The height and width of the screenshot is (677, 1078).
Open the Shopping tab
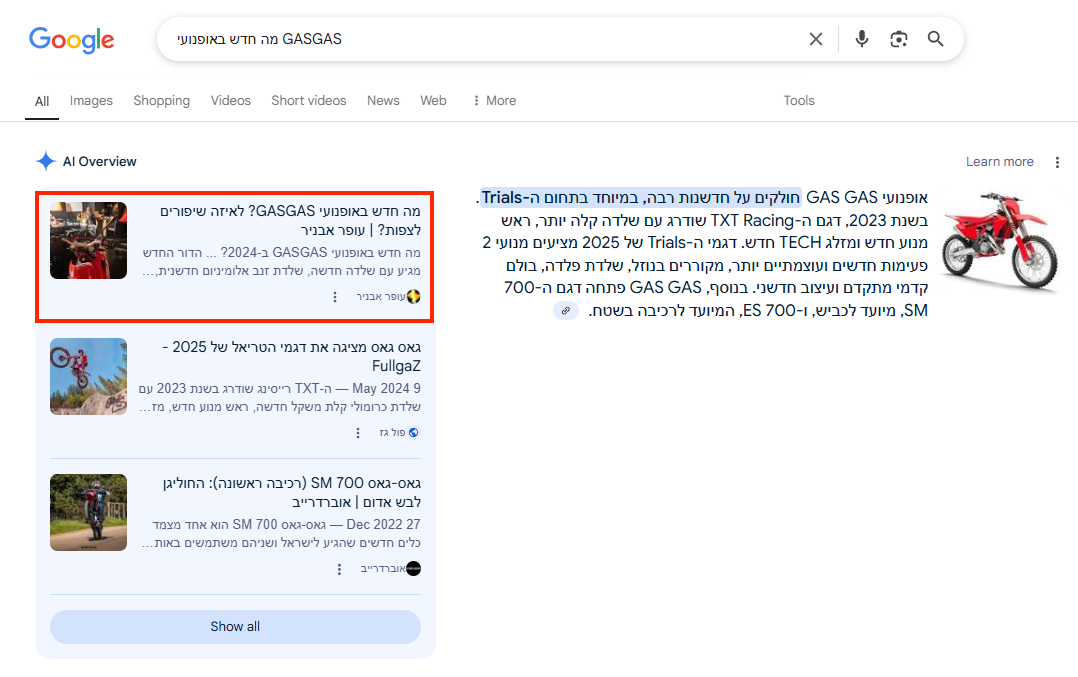162,100
